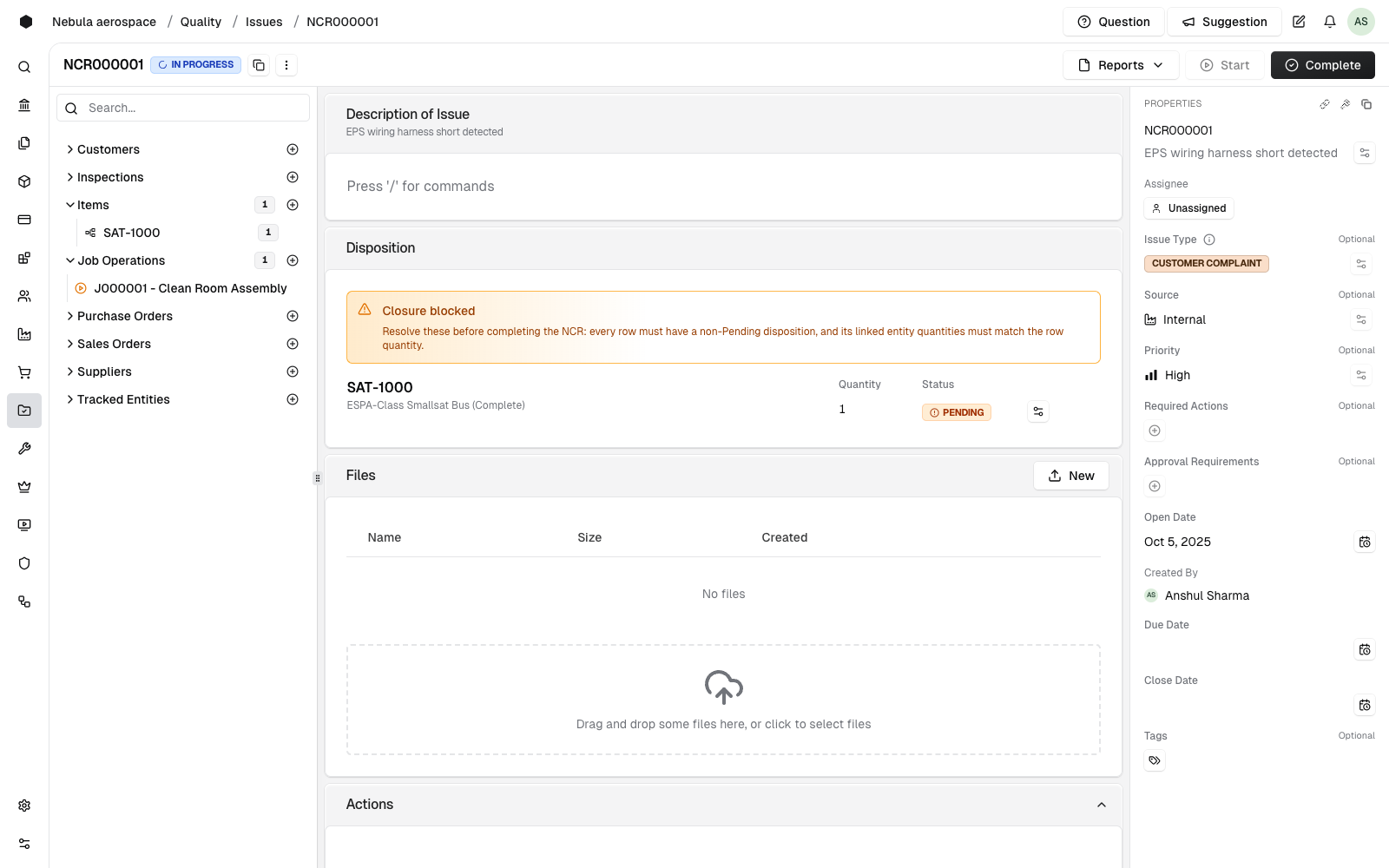Add tags using the tag icon
The height and width of the screenshot is (868, 1389).
1155,760
